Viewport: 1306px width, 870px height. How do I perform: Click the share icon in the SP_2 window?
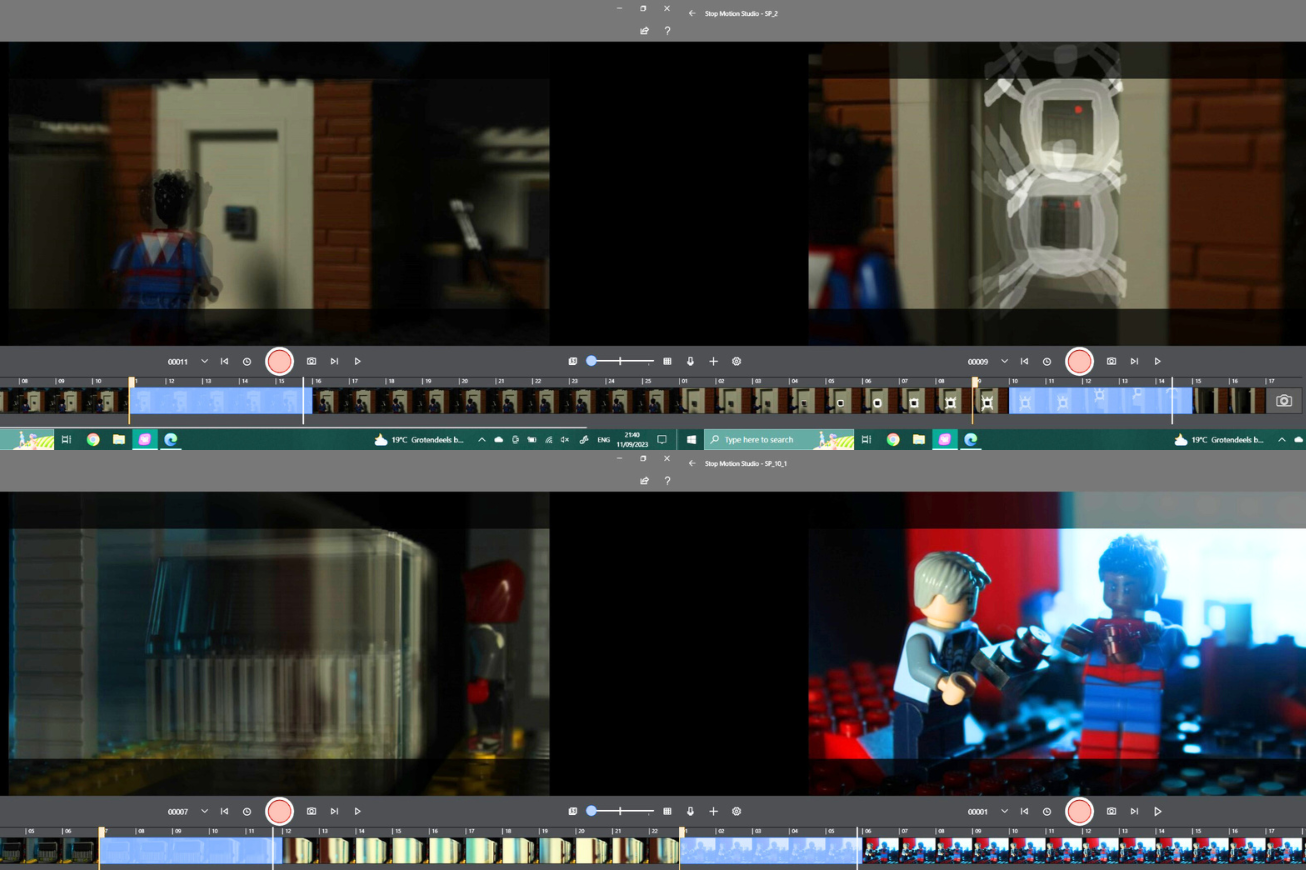644,31
